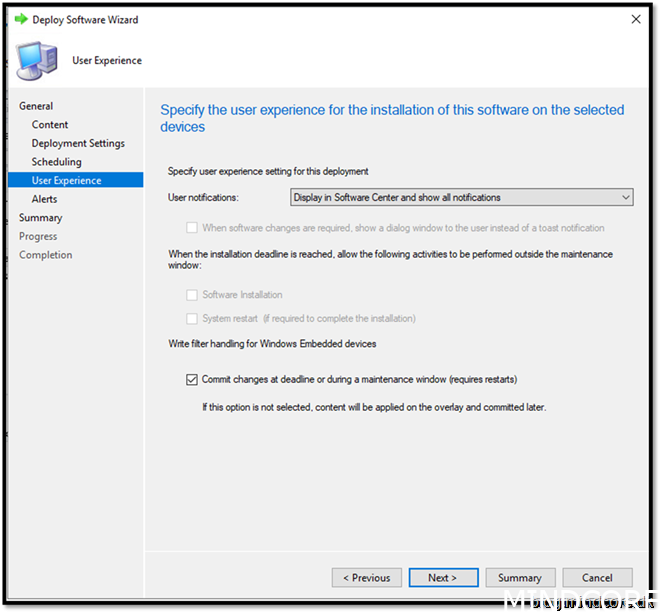Go back with the Previous button
This screenshot has height=613, width=661.
pos(366,577)
